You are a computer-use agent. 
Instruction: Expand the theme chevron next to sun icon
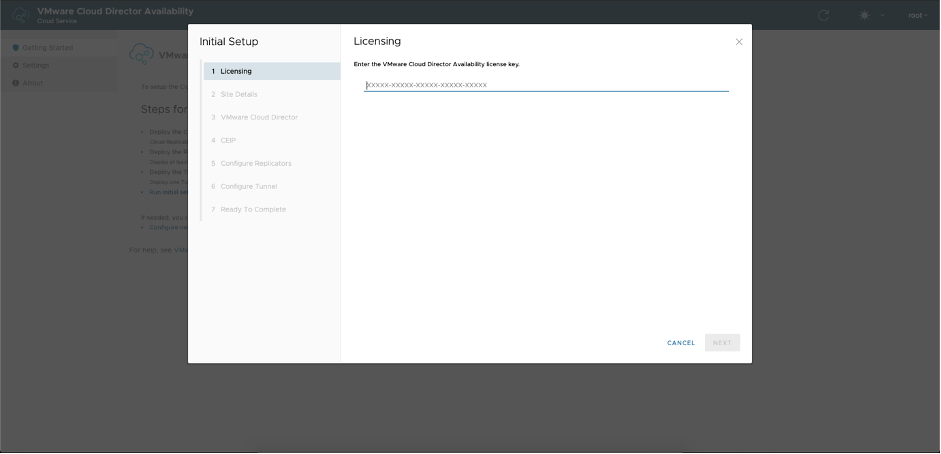click(x=882, y=16)
